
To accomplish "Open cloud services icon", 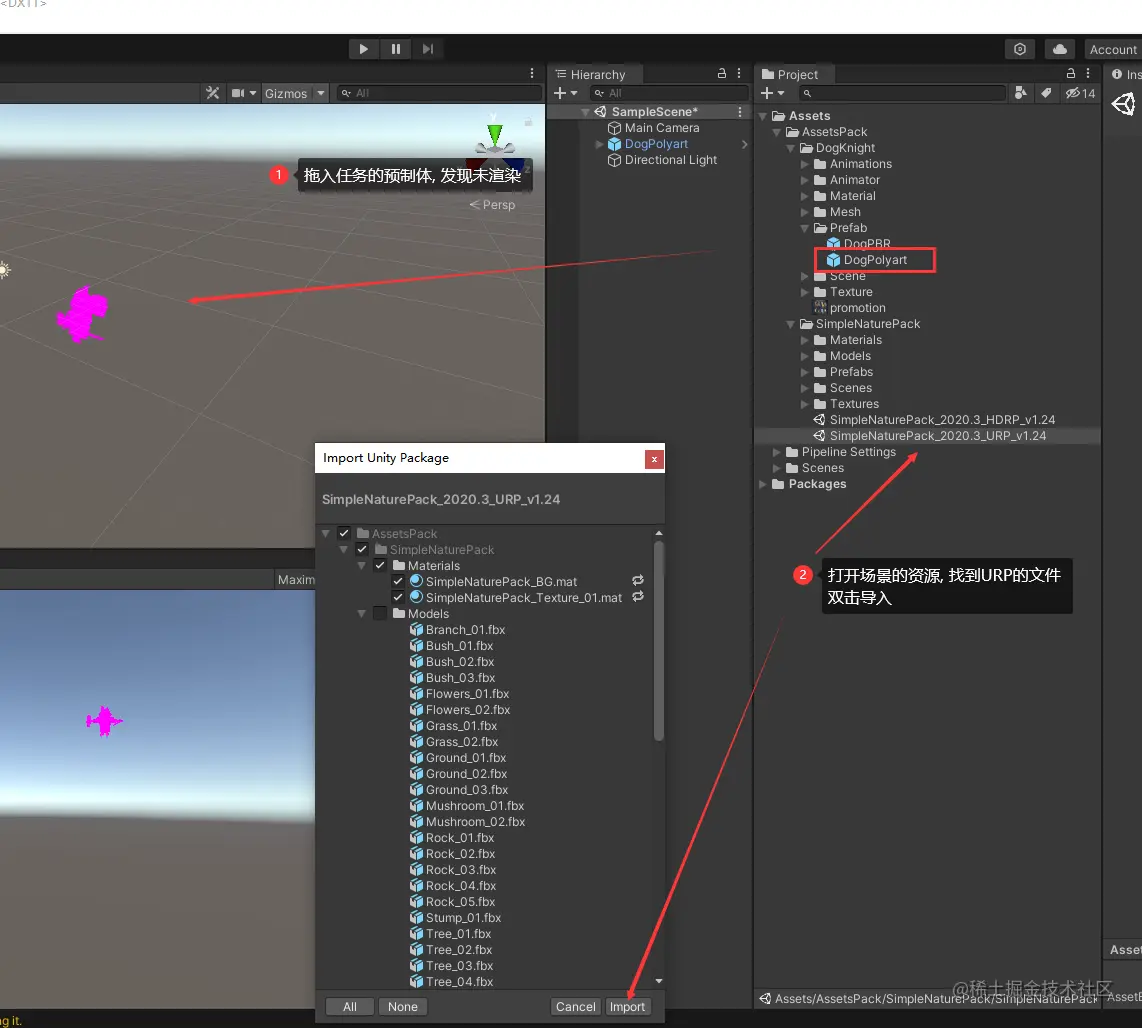I will (x=1060, y=49).
